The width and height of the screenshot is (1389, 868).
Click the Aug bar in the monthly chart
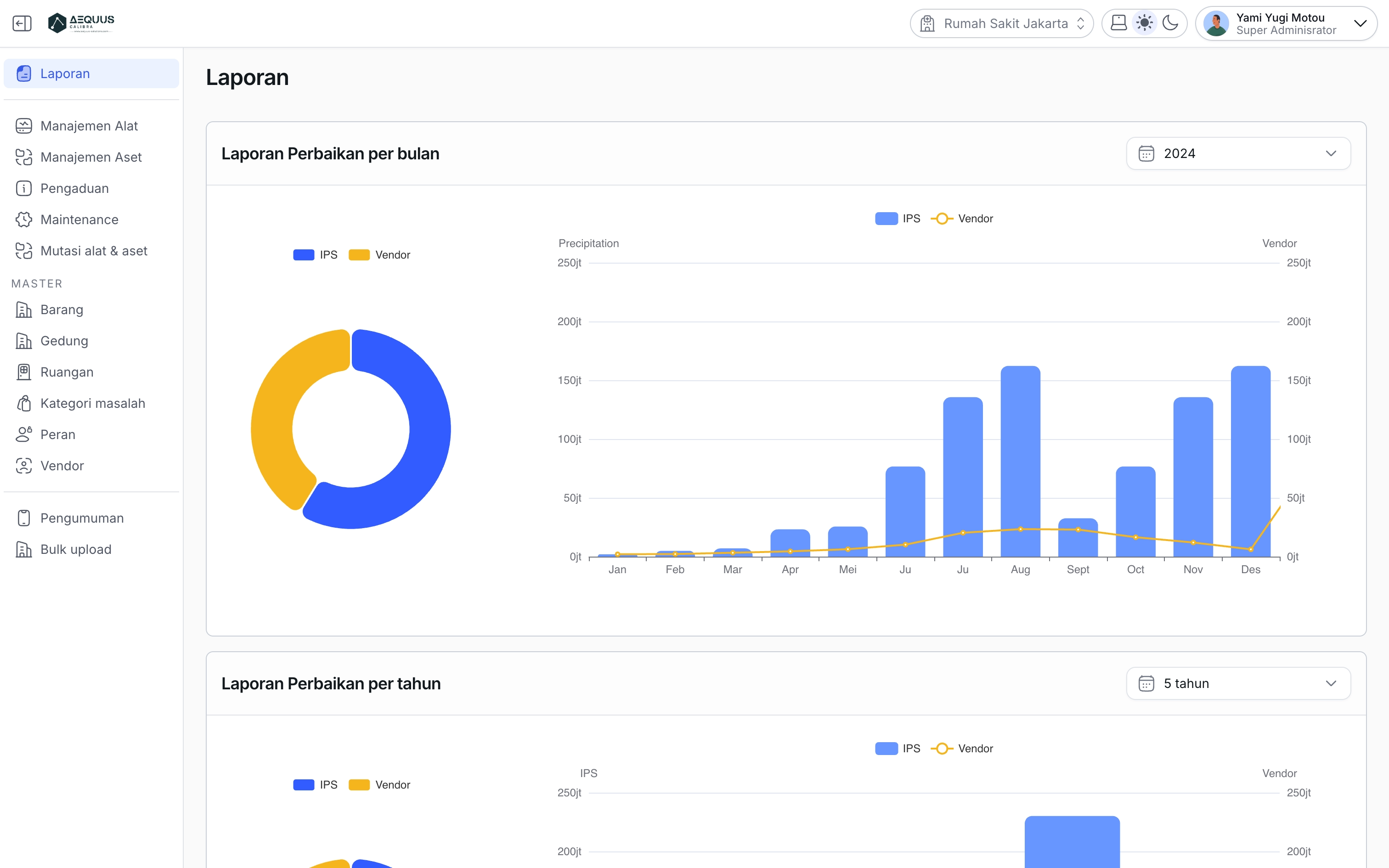pos(1020,461)
